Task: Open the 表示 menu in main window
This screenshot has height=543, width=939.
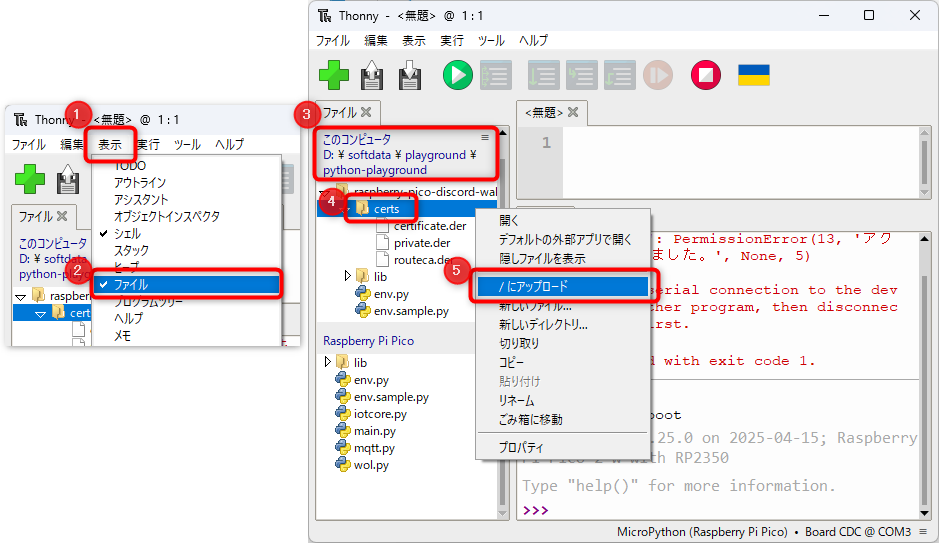Action: [x=413, y=40]
